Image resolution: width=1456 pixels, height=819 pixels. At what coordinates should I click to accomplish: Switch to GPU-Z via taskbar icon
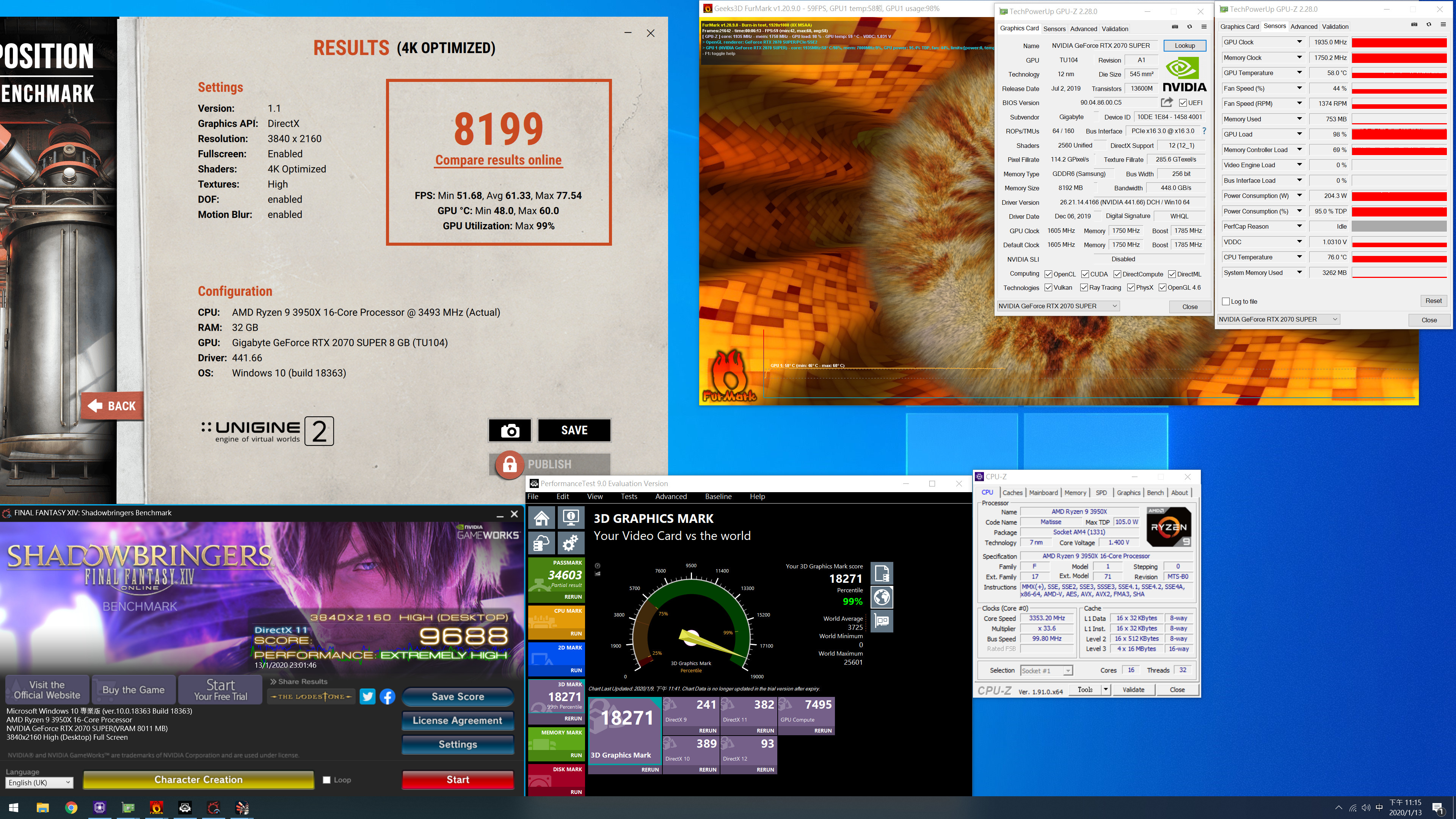pos(128,808)
